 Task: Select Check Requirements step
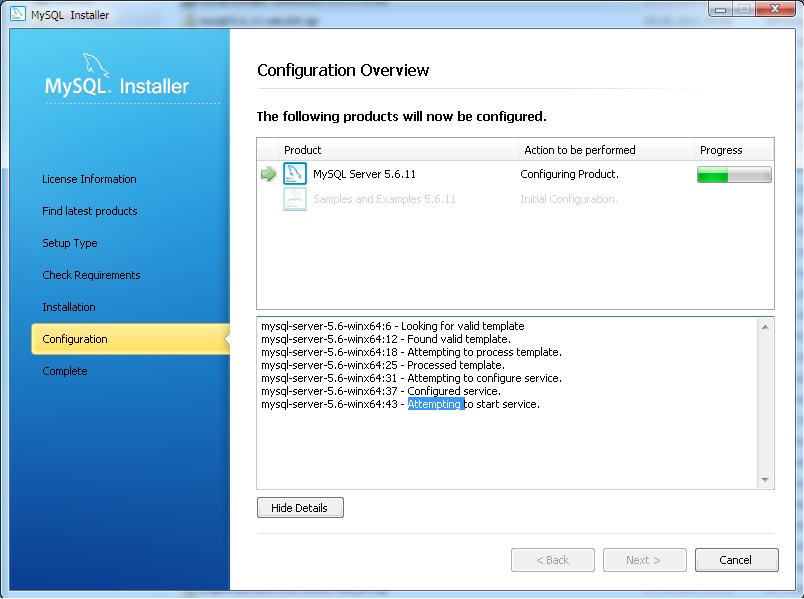point(91,275)
